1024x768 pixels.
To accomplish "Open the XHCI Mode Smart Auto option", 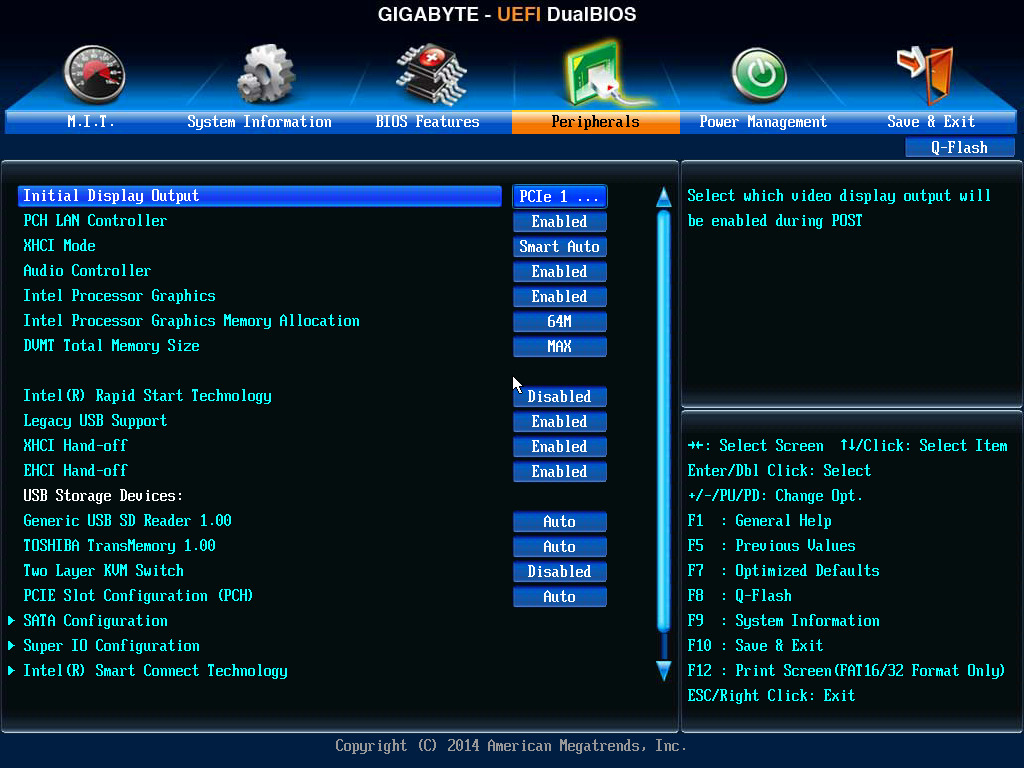I will click(x=559, y=247).
